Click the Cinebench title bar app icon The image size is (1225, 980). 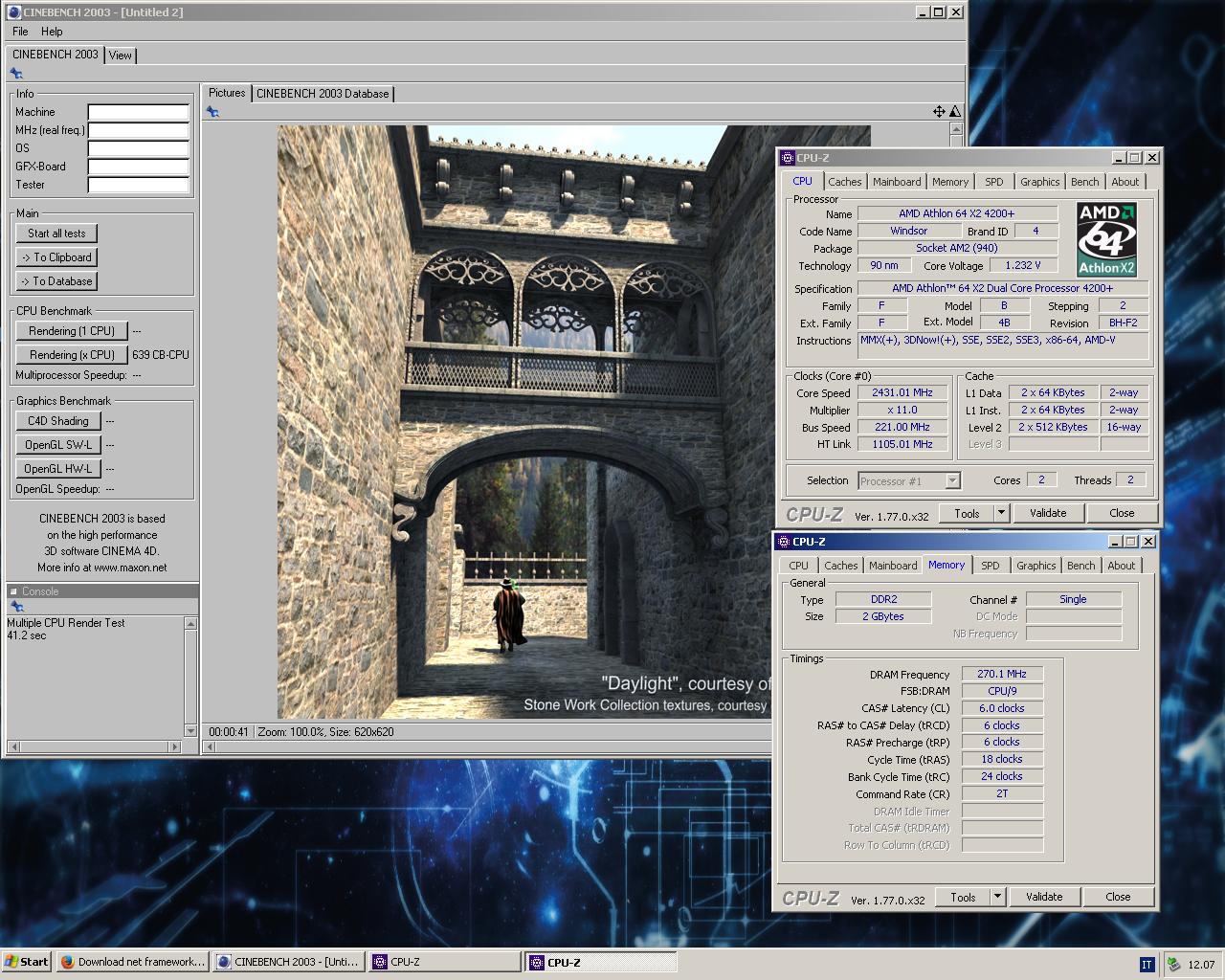(13, 11)
